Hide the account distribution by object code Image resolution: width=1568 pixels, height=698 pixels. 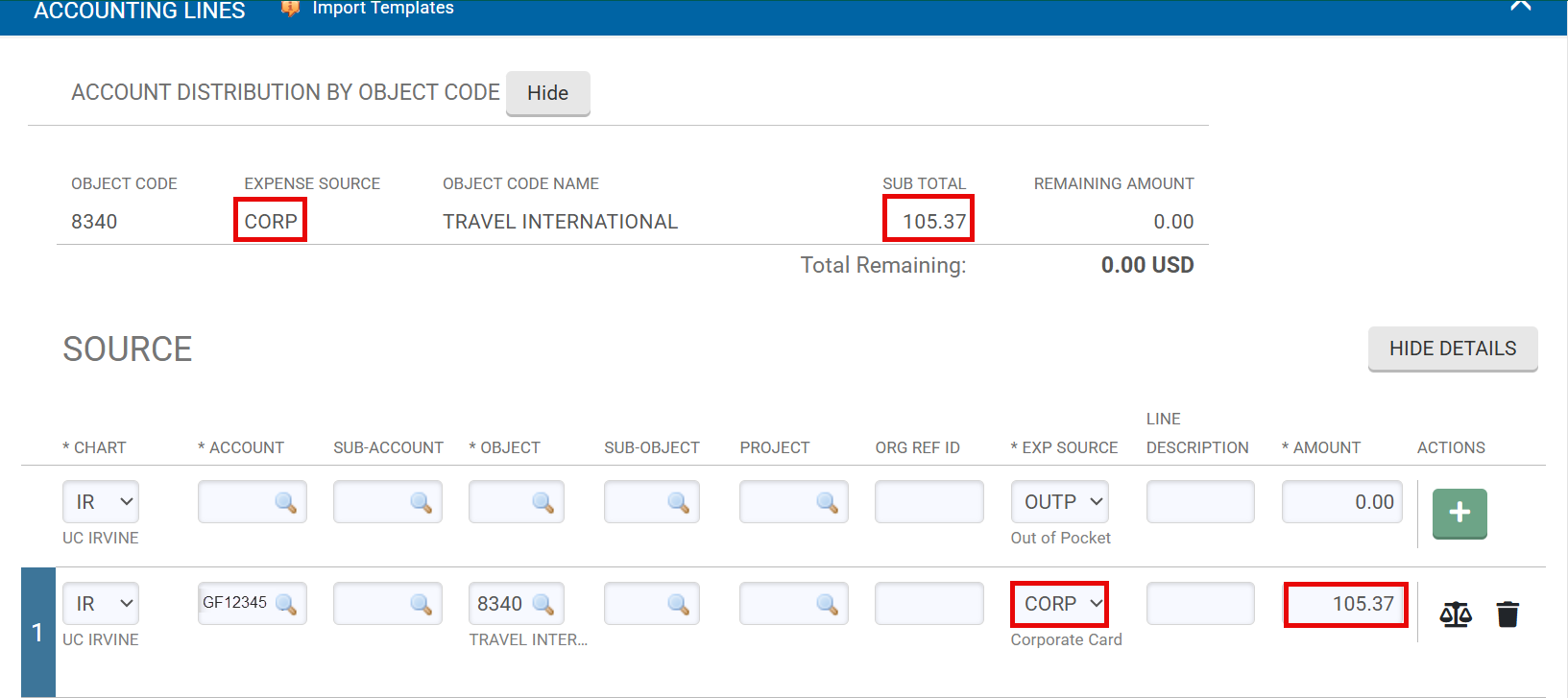click(x=547, y=93)
